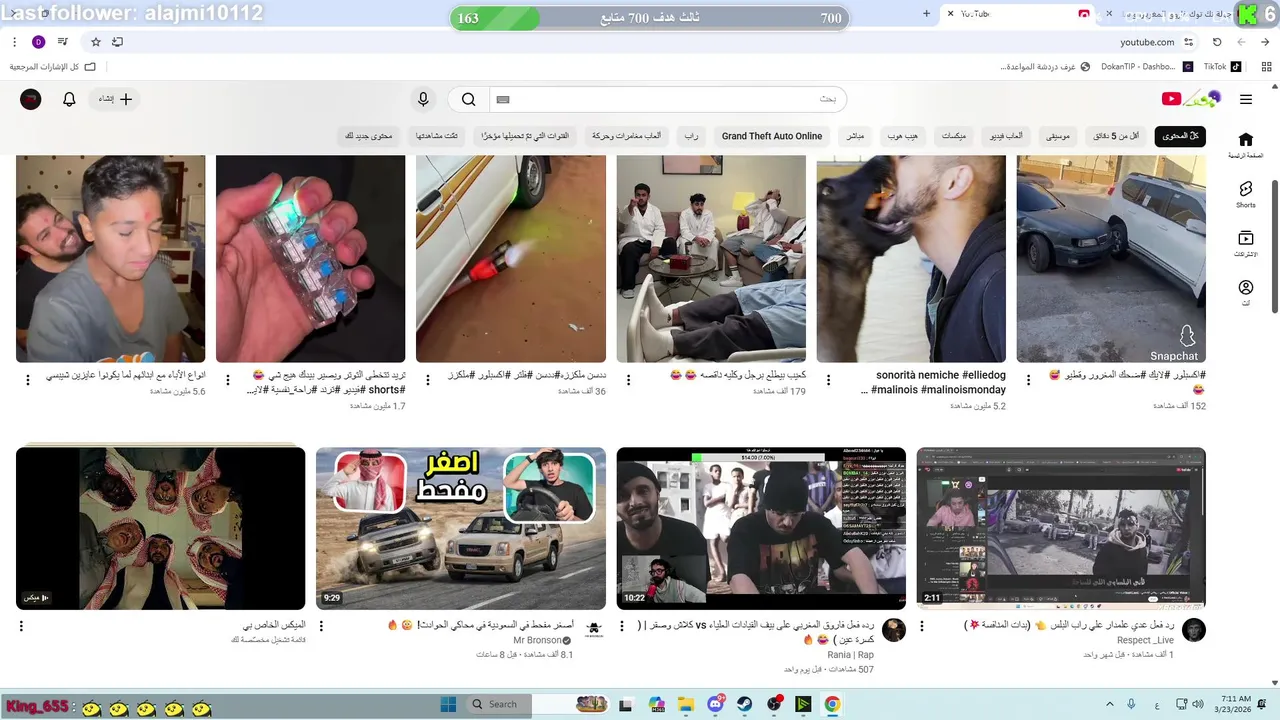The width and height of the screenshot is (1280, 720).
Task: Open a new browser tab
Action: 926,14
